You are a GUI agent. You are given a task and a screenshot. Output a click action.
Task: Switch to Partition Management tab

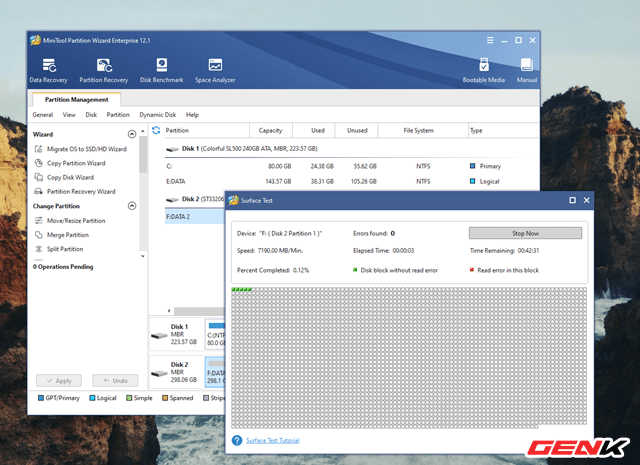(x=76, y=99)
